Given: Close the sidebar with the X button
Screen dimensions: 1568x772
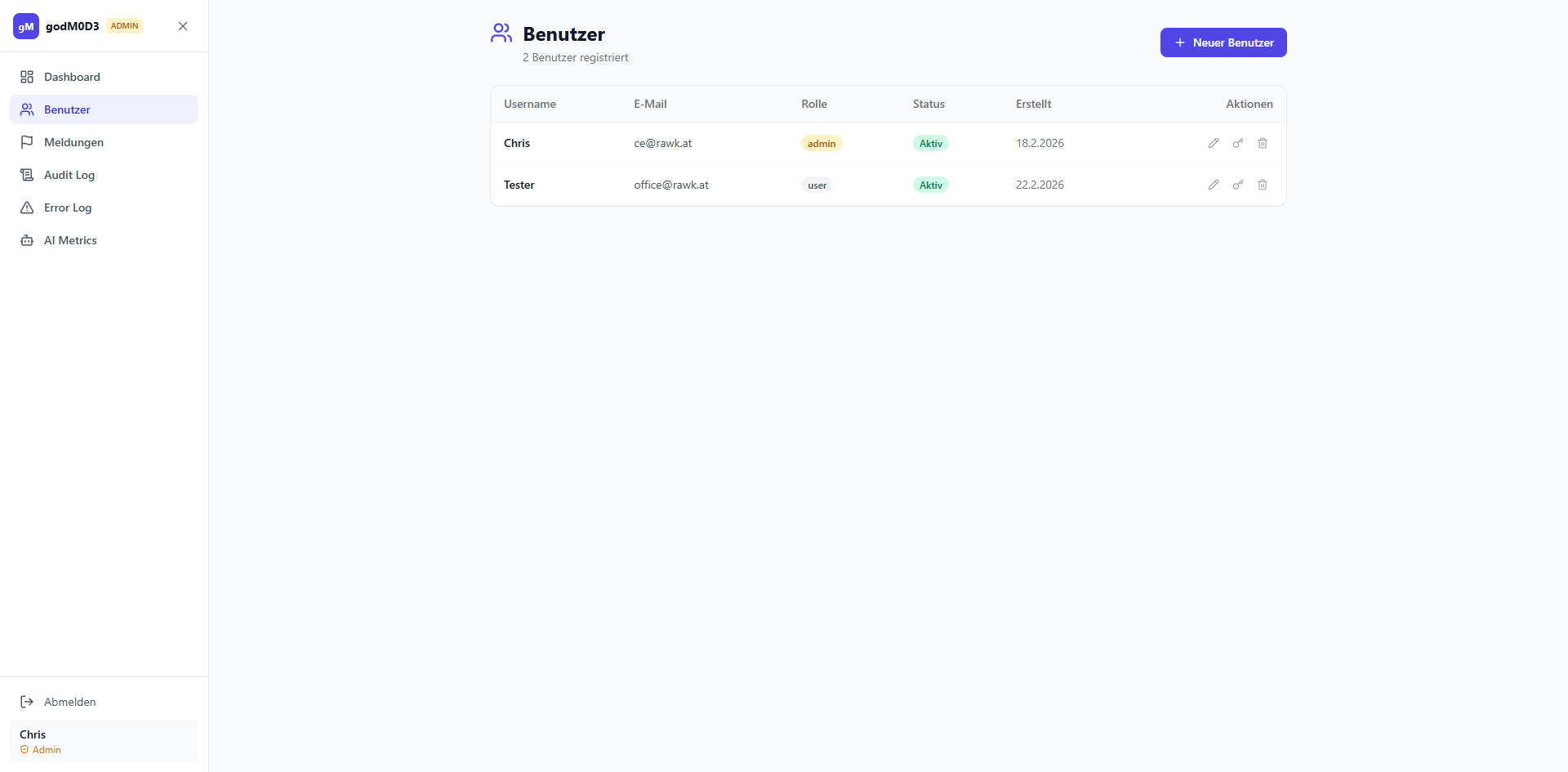Looking at the screenshot, I should coord(183,26).
